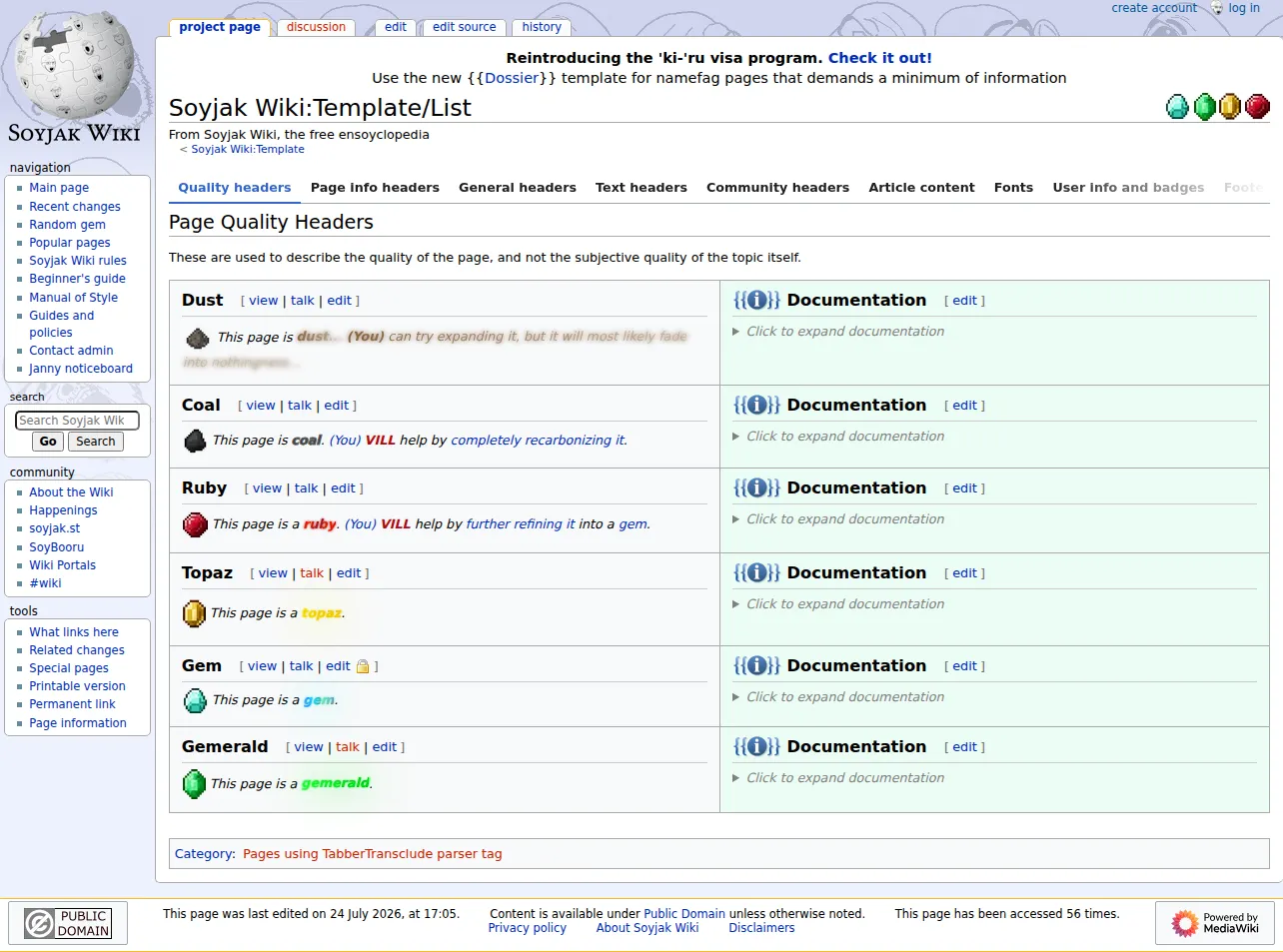Screen dimensions: 1283x952
Task: Click the green gemerald icon in Gemerald row
Action: tap(194, 783)
